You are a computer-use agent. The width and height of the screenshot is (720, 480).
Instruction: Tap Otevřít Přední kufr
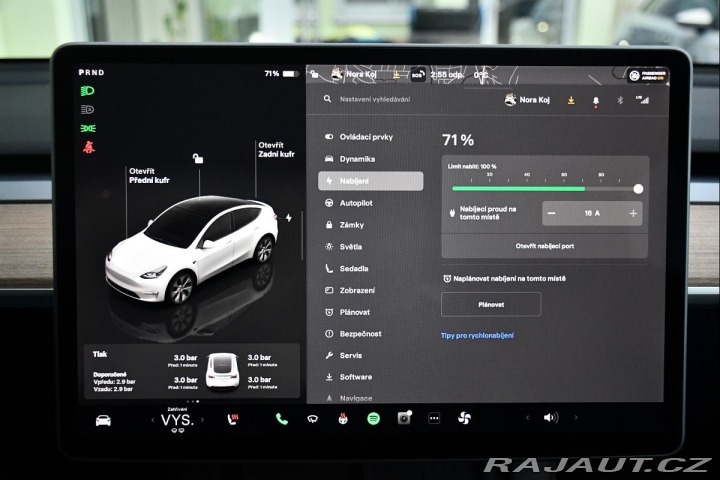point(149,176)
